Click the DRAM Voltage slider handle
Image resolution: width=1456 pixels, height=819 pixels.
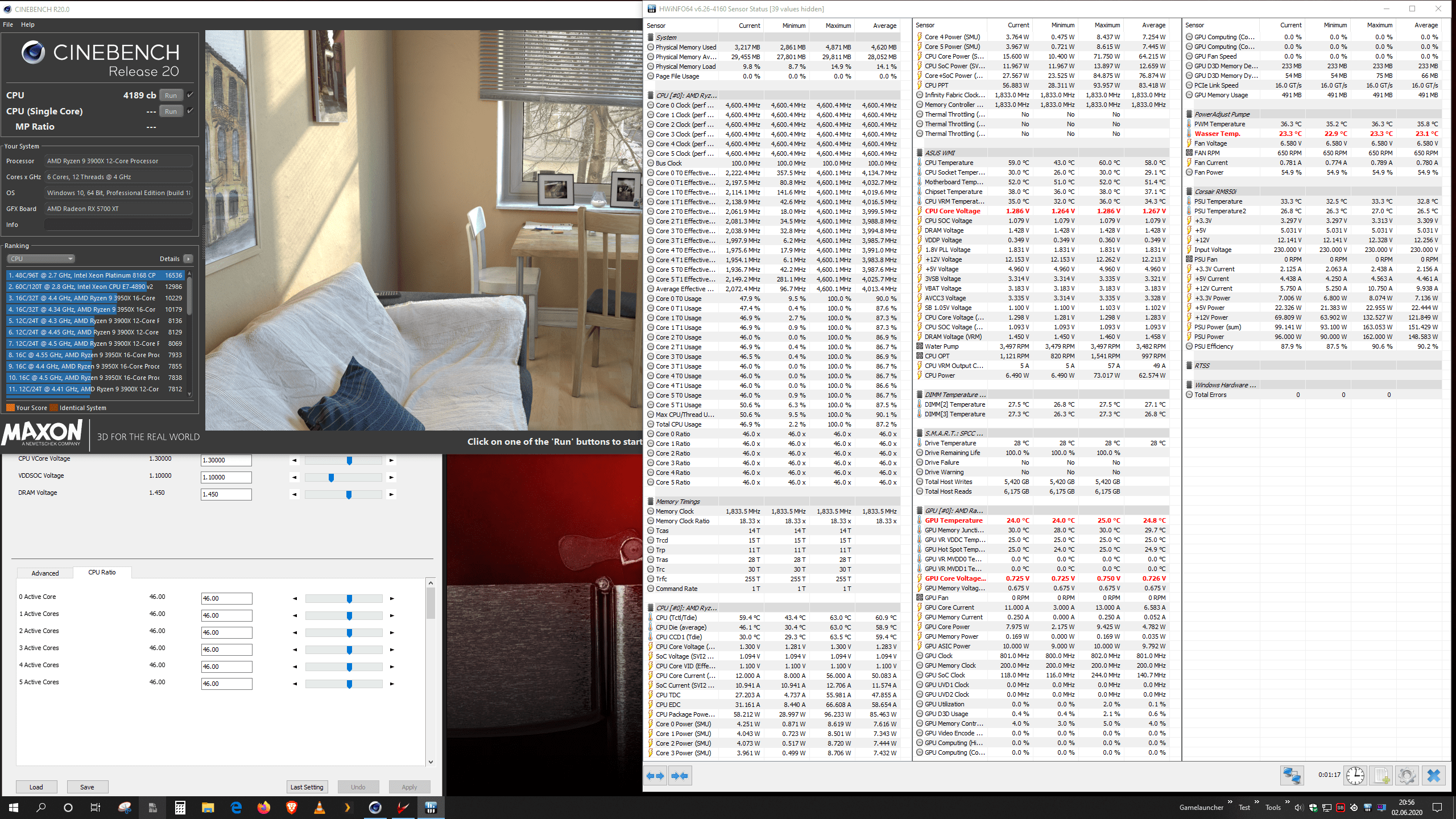pos(349,495)
